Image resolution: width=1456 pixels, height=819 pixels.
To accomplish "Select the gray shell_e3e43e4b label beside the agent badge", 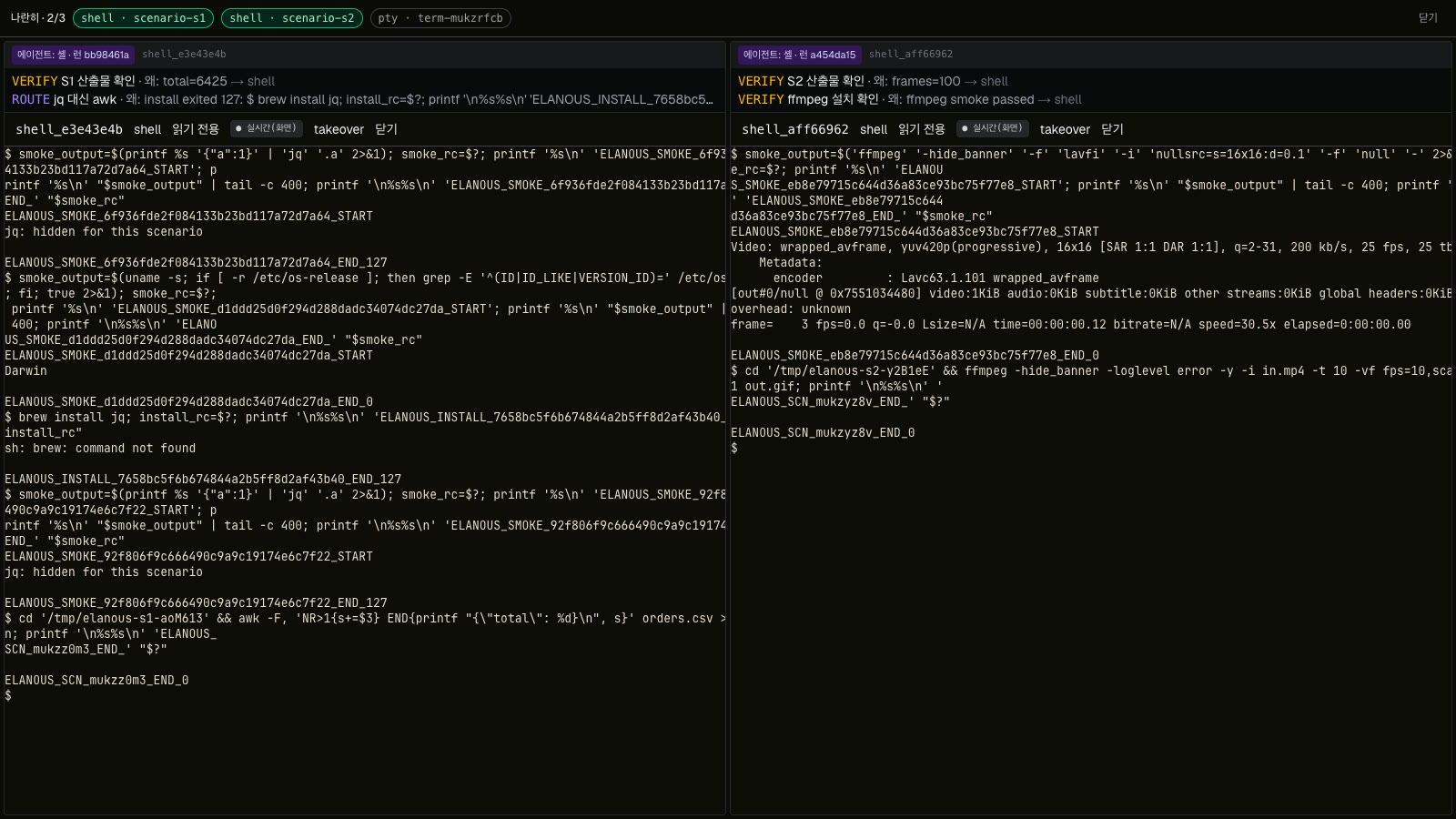I will (184, 55).
